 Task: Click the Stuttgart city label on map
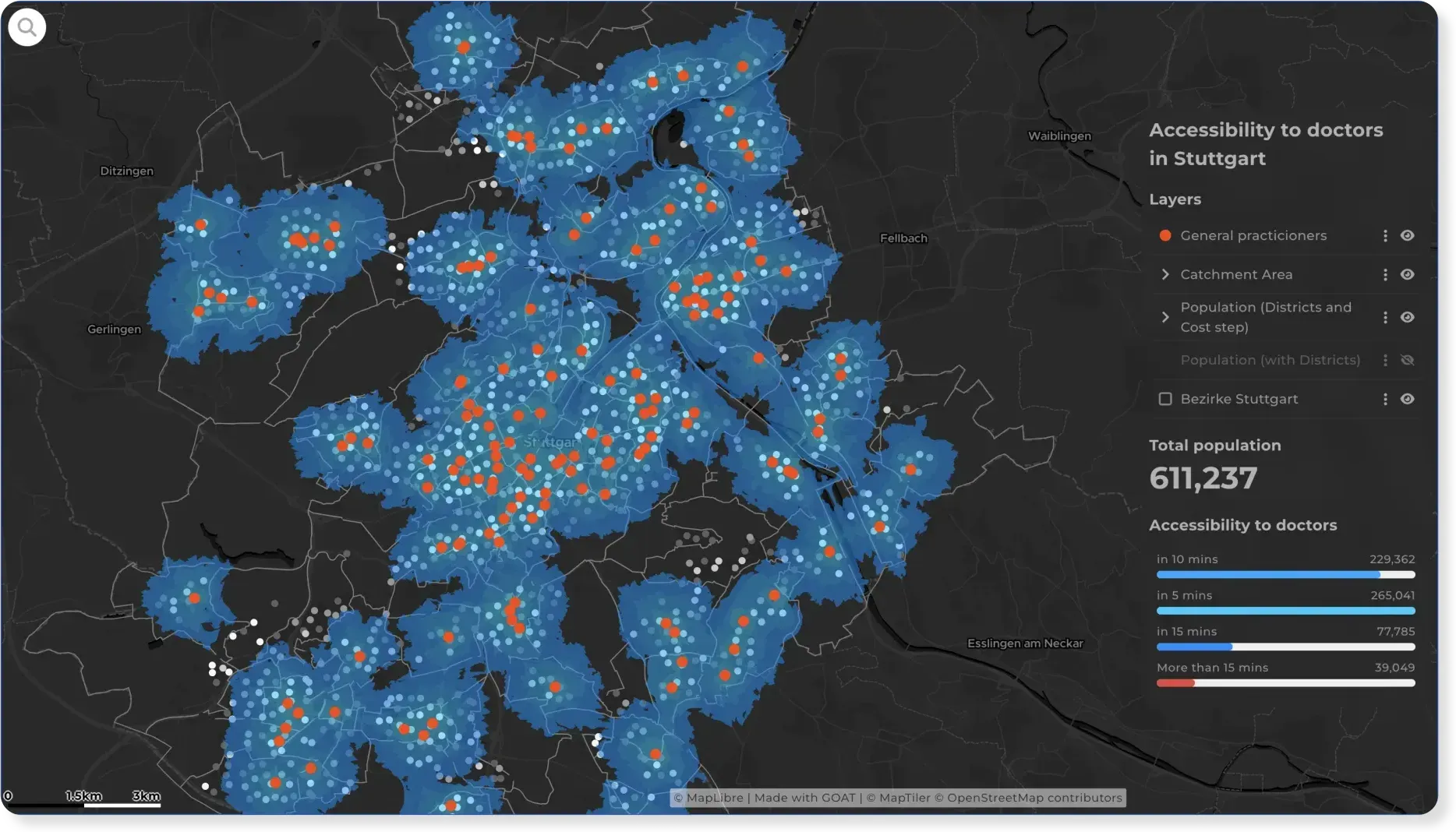tap(551, 442)
